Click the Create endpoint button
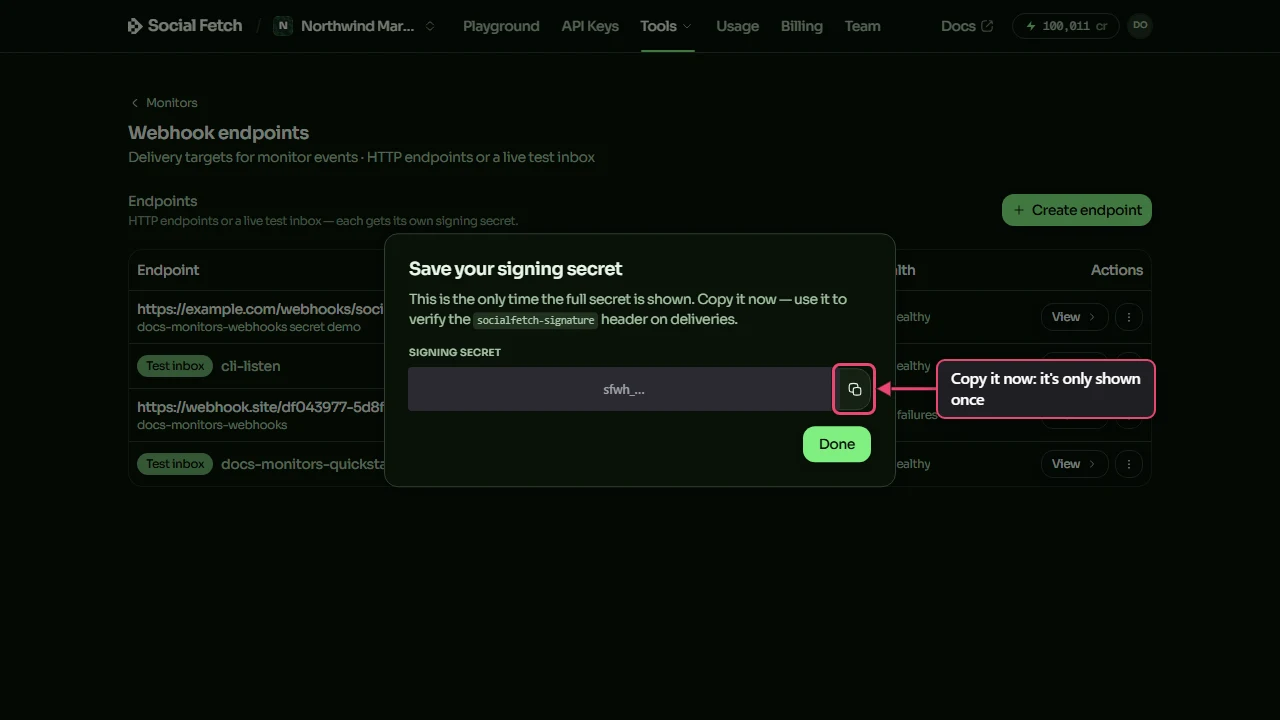The width and height of the screenshot is (1280, 720). coord(1077,210)
